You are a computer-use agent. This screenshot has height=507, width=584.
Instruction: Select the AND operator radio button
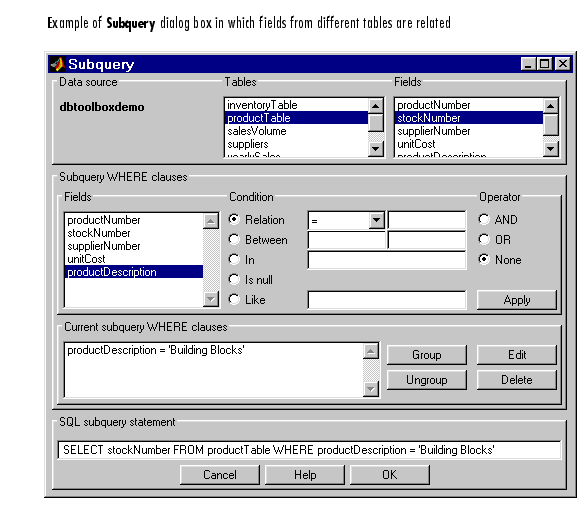(x=484, y=219)
